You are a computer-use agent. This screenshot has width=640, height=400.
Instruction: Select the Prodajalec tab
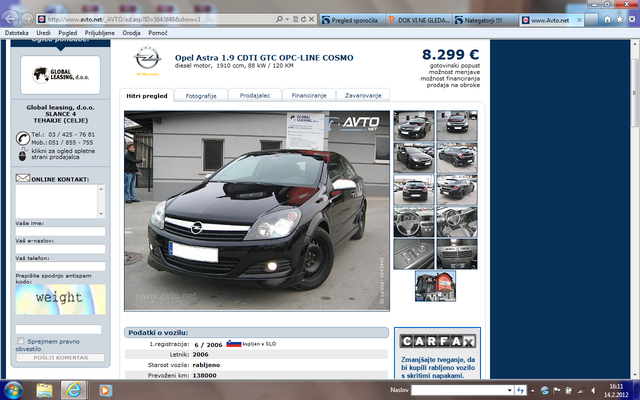pos(255,96)
